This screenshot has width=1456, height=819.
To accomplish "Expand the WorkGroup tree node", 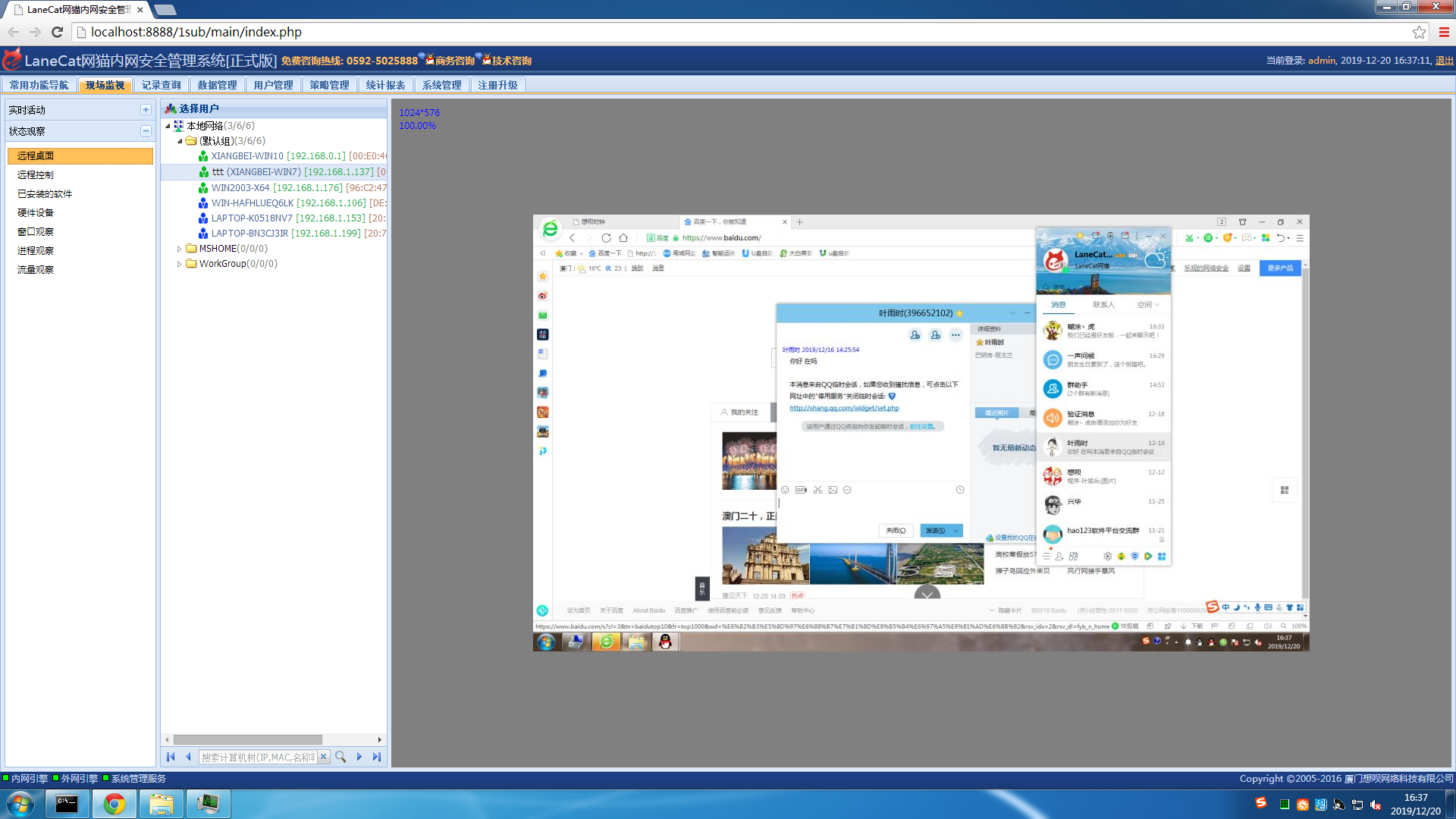I will (180, 264).
